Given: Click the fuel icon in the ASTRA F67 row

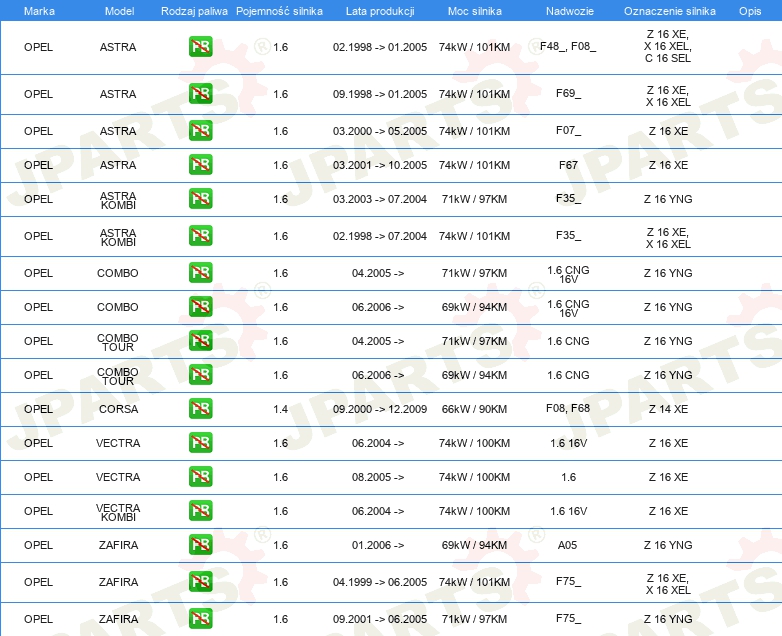Looking at the screenshot, I should point(200,165).
